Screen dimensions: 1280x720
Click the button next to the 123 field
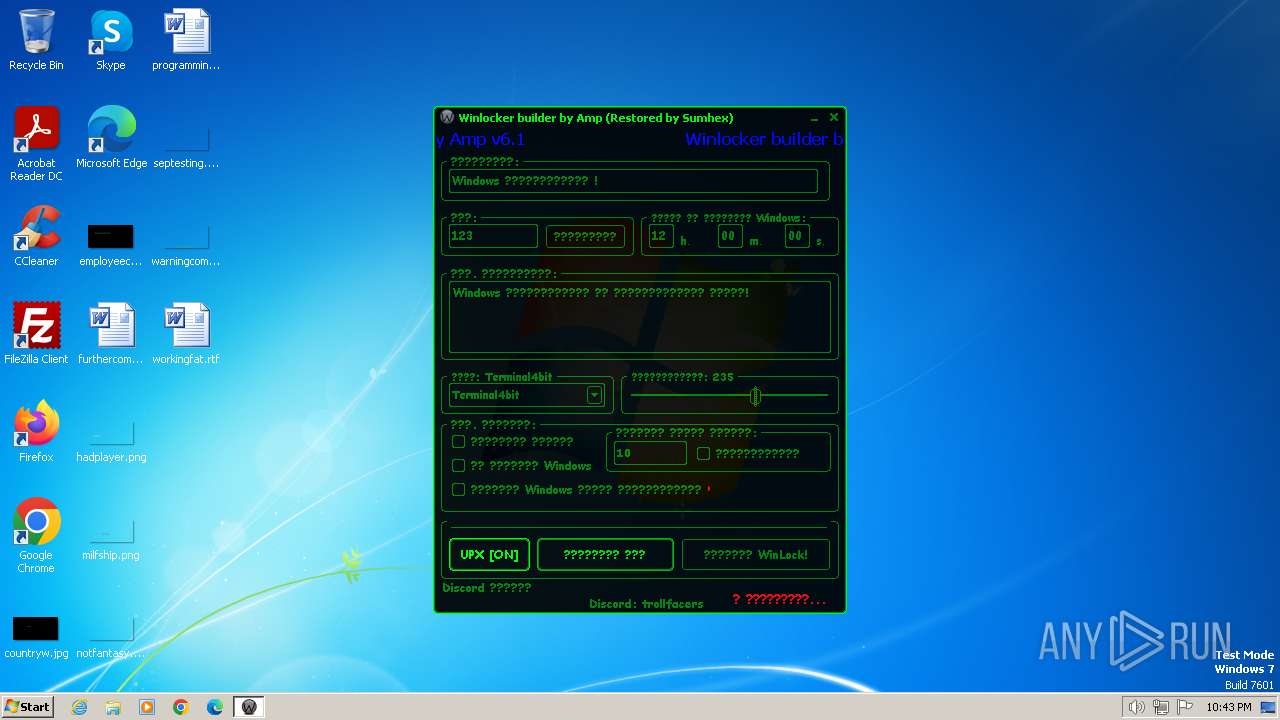tap(585, 236)
